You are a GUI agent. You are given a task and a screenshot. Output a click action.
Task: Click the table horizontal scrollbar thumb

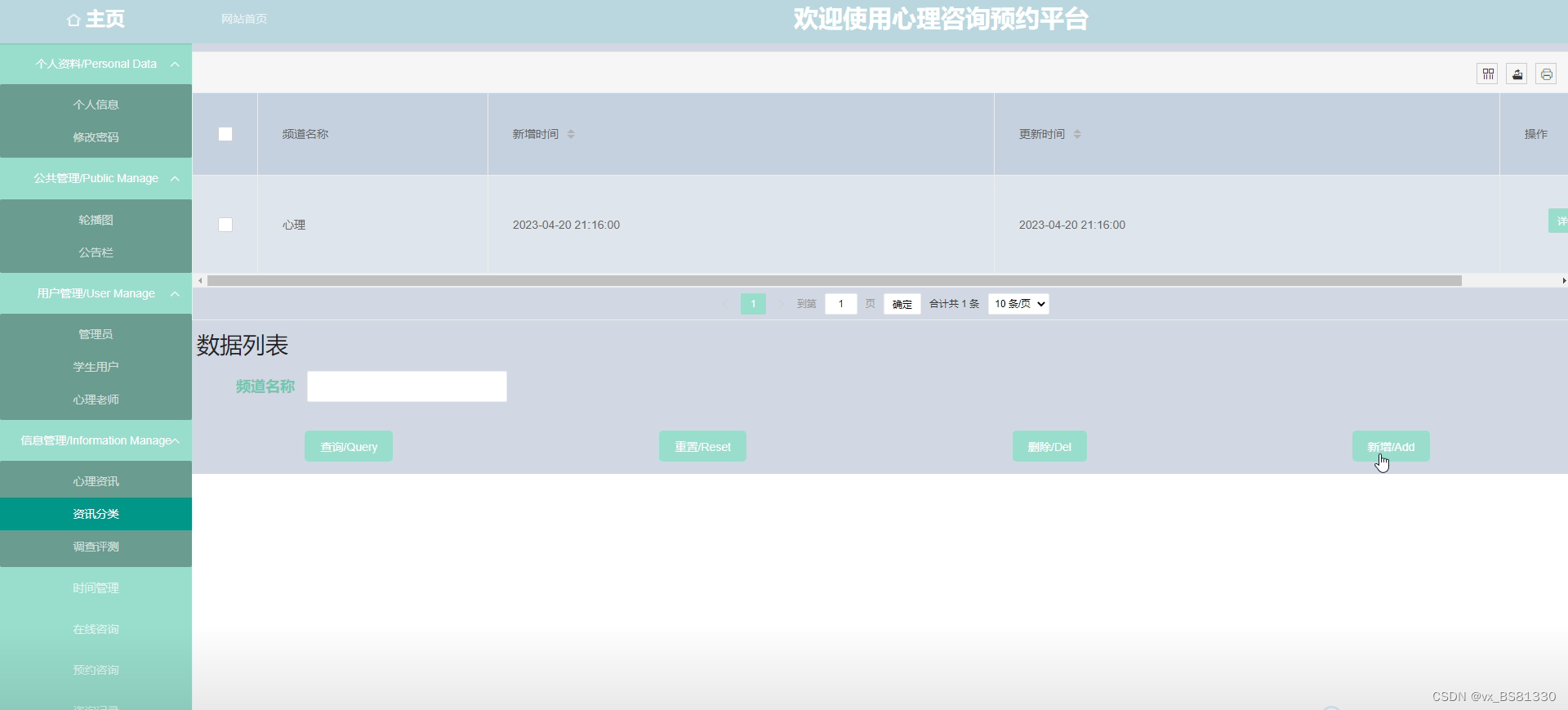pos(834,280)
